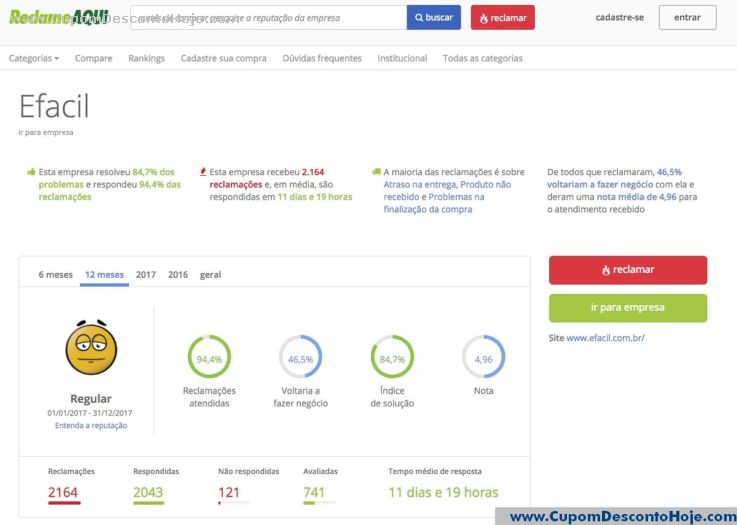Open the cadastre-se sign-up link
Image resolution: width=737 pixels, height=525 pixels.
(619, 17)
